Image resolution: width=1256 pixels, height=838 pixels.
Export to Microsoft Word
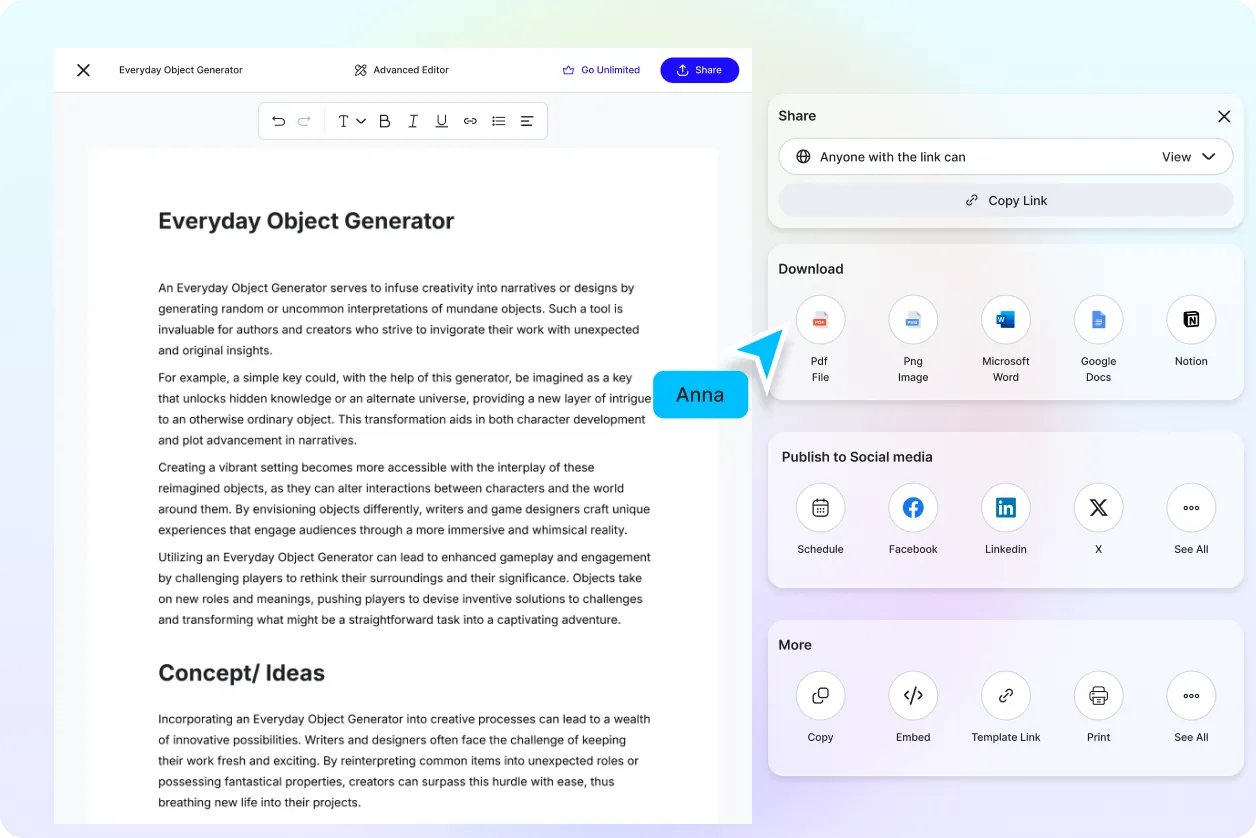(x=1005, y=319)
